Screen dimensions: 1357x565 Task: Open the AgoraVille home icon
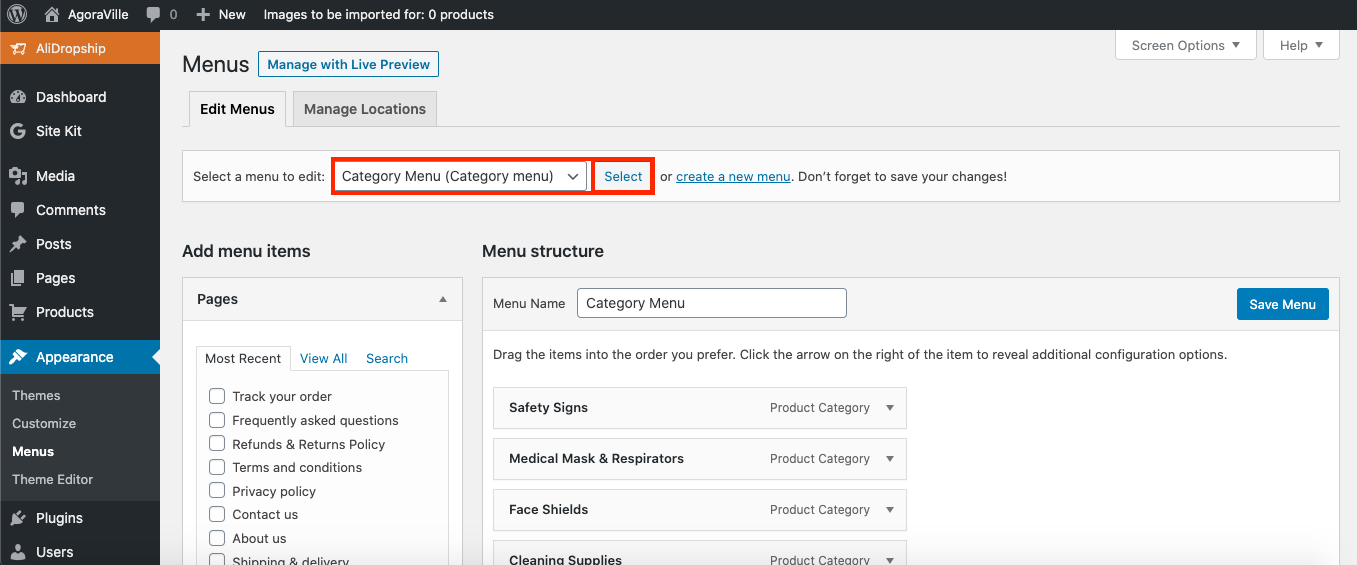(52, 14)
